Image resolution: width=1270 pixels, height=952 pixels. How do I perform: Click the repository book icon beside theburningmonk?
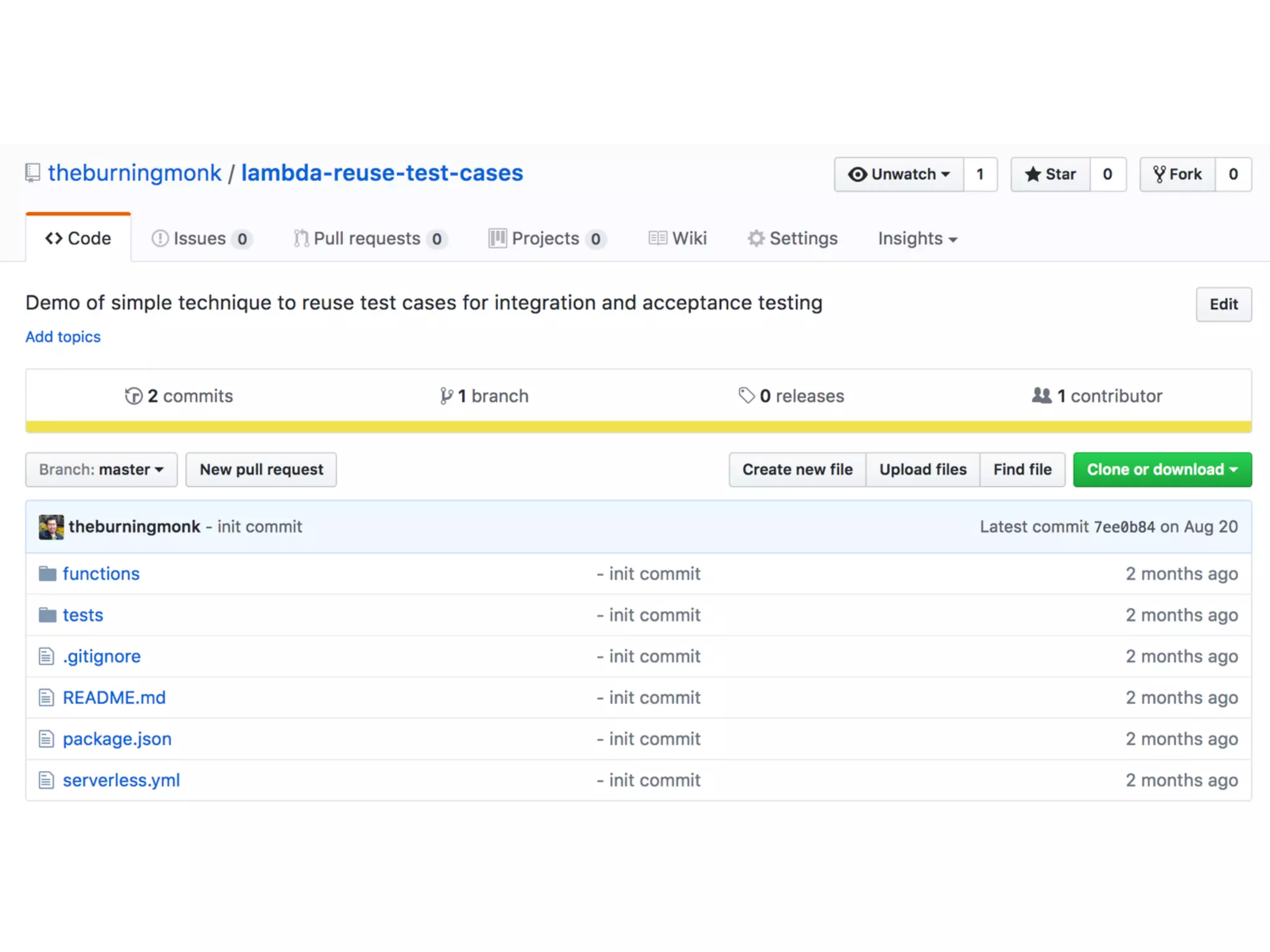coord(32,173)
